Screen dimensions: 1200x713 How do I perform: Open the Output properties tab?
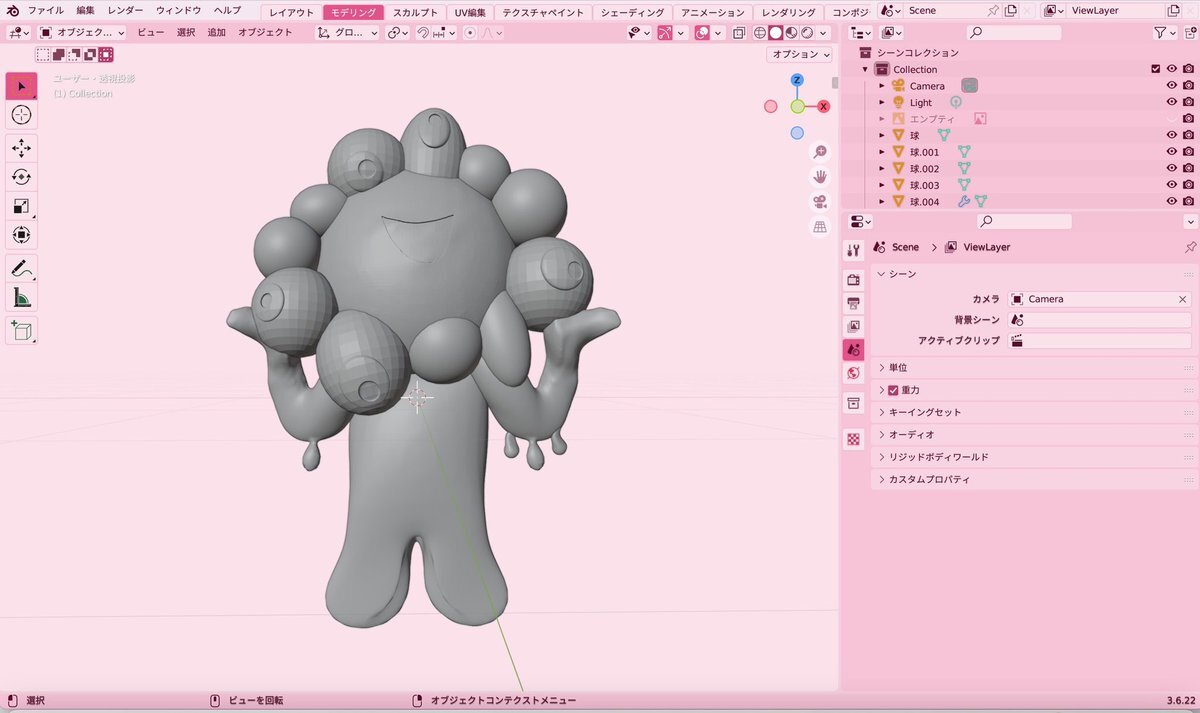[854, 303]
